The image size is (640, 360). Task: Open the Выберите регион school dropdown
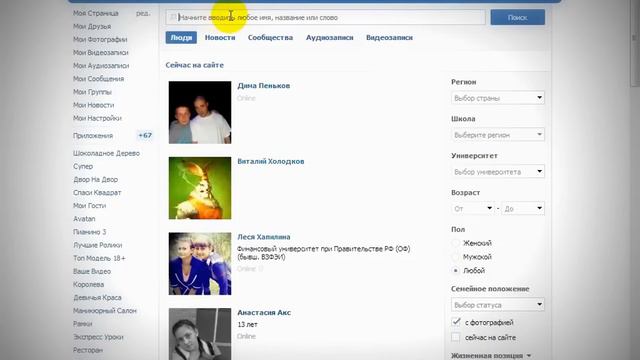pos(498,135)
